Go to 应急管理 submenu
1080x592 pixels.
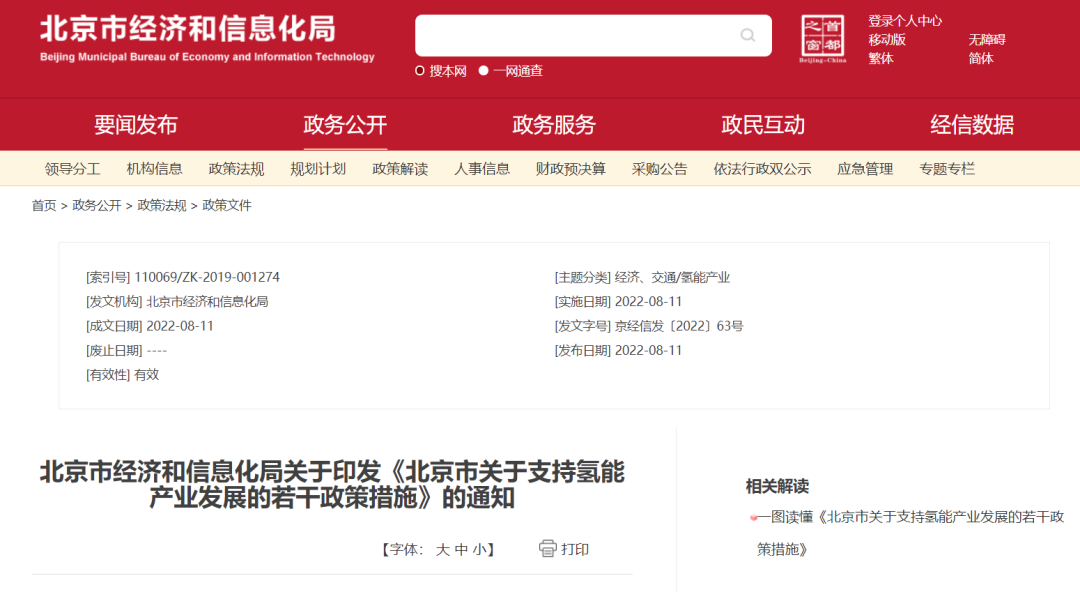coord(865,169)
